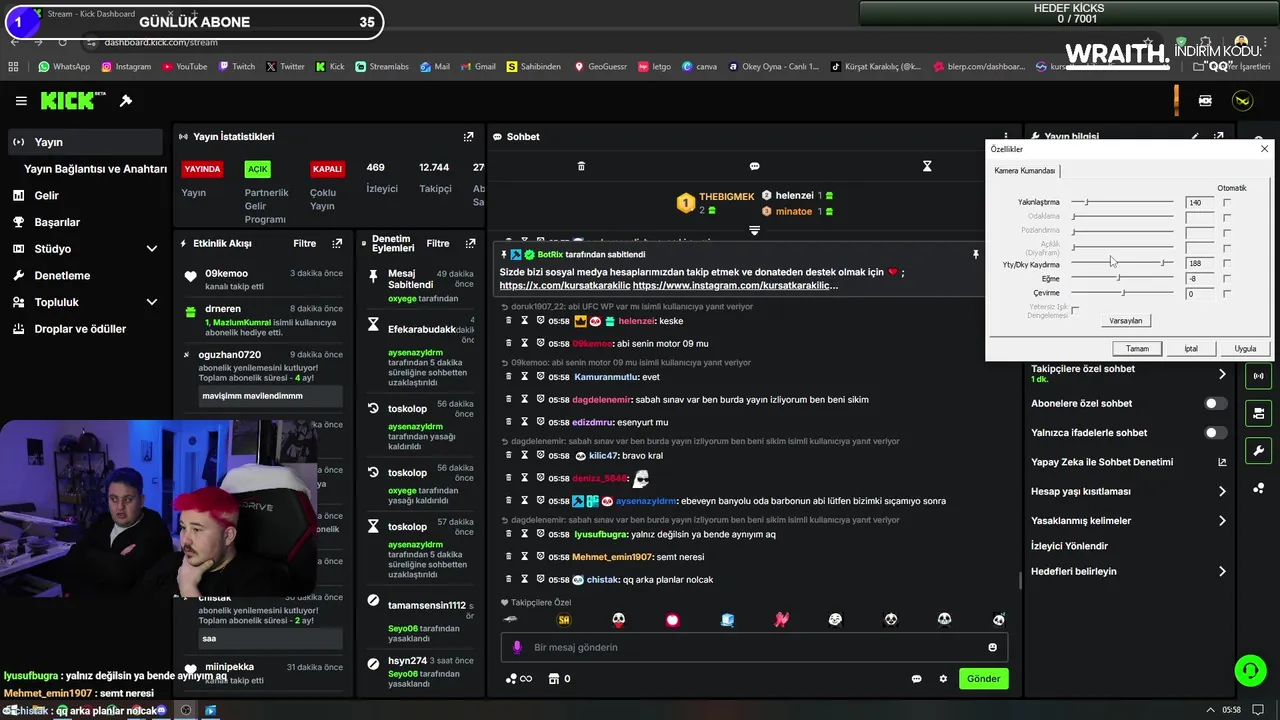The image size is (1280, 720).
Task: Expand Hedefleri belirleyin settings
Action: point(1222,571)
